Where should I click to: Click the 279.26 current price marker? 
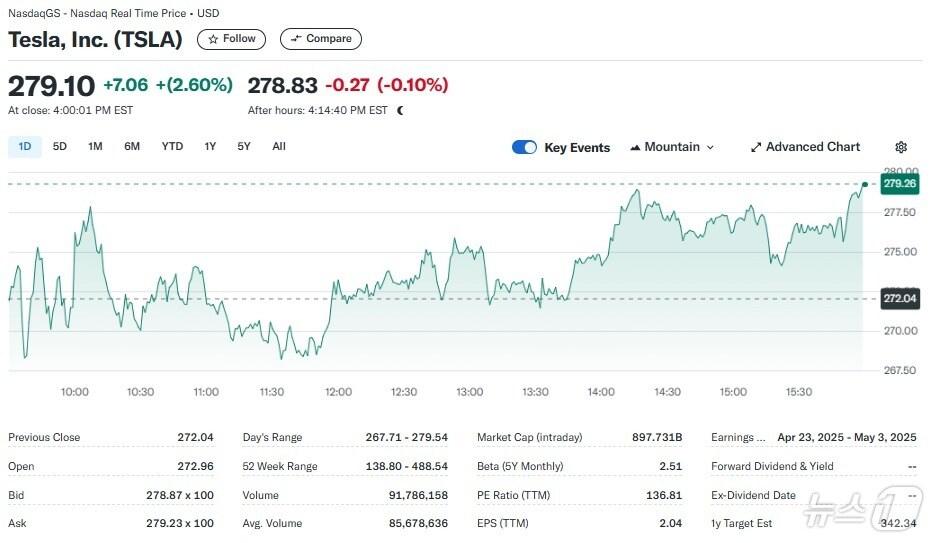898,184
